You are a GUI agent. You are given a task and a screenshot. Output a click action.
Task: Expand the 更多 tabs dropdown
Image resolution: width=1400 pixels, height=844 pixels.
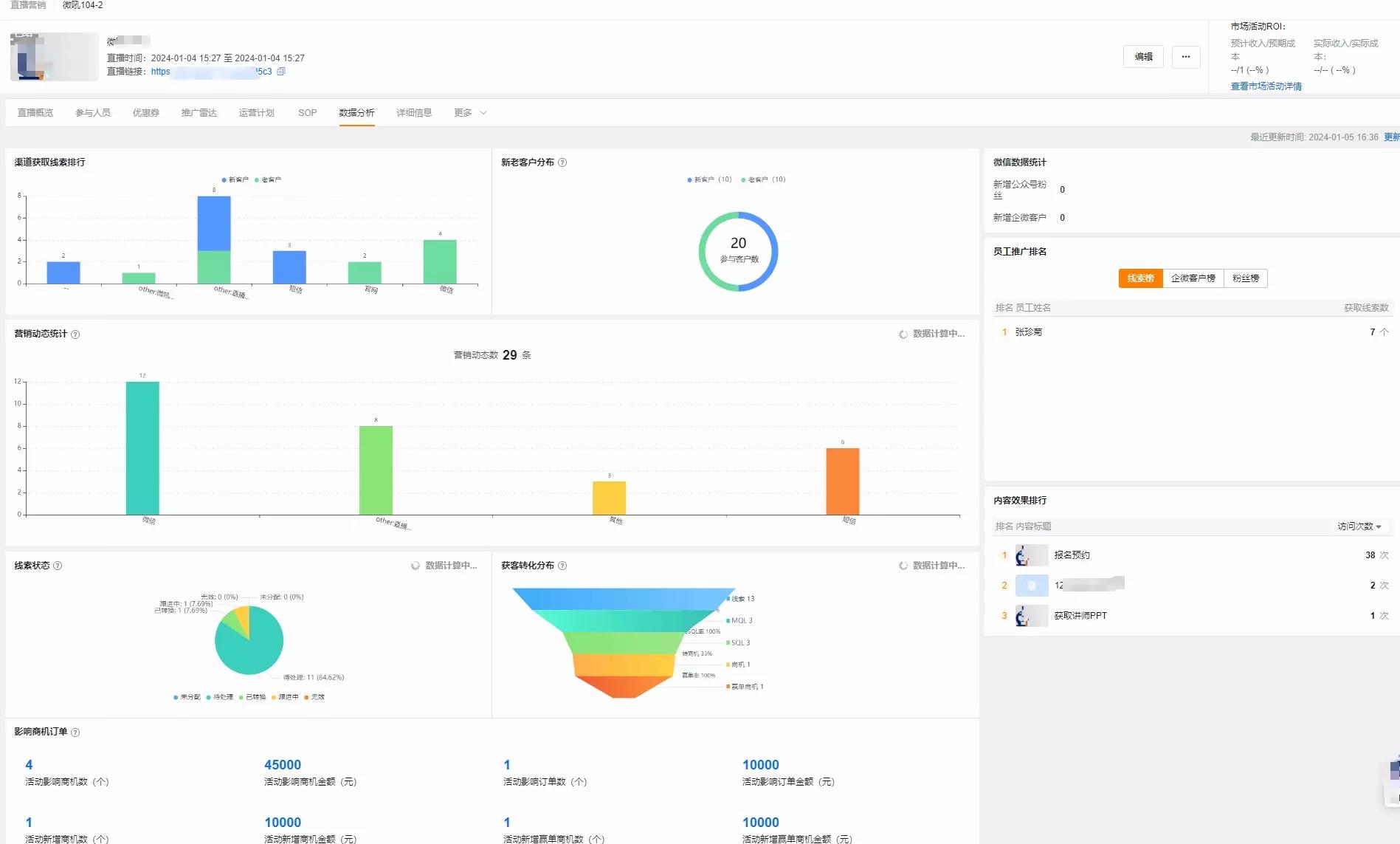coord(470,113)
